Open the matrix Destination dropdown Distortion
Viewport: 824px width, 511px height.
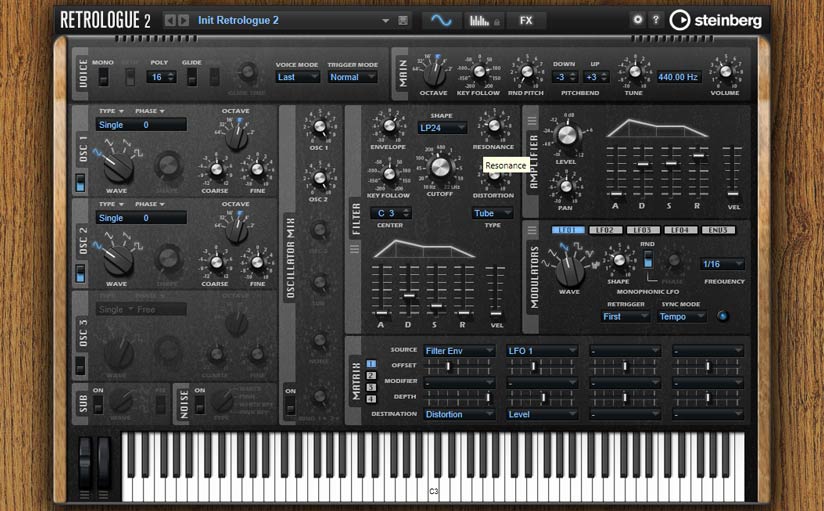(459, 414)
